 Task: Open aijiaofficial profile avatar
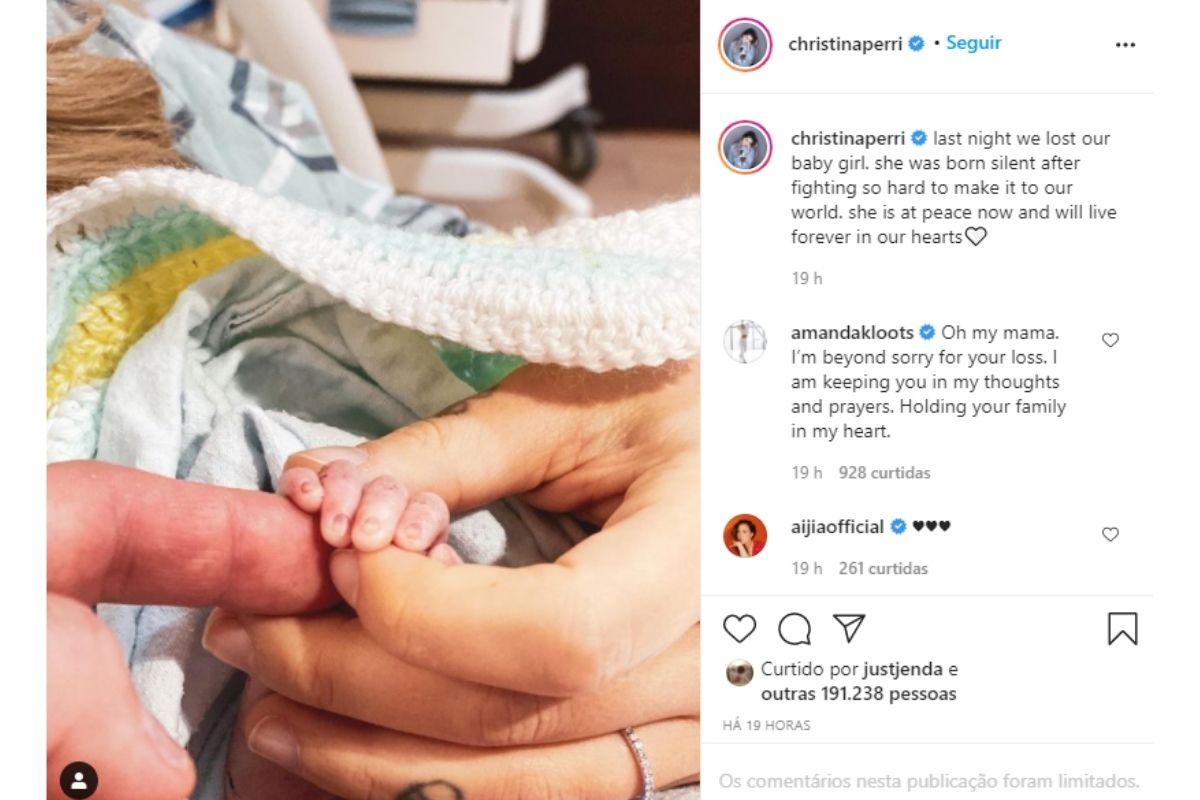click(x=745, y=536)
